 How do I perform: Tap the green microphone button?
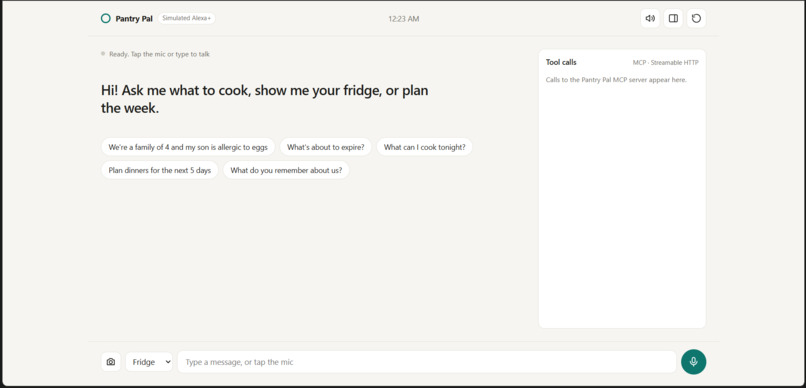(x=693, y=362)
